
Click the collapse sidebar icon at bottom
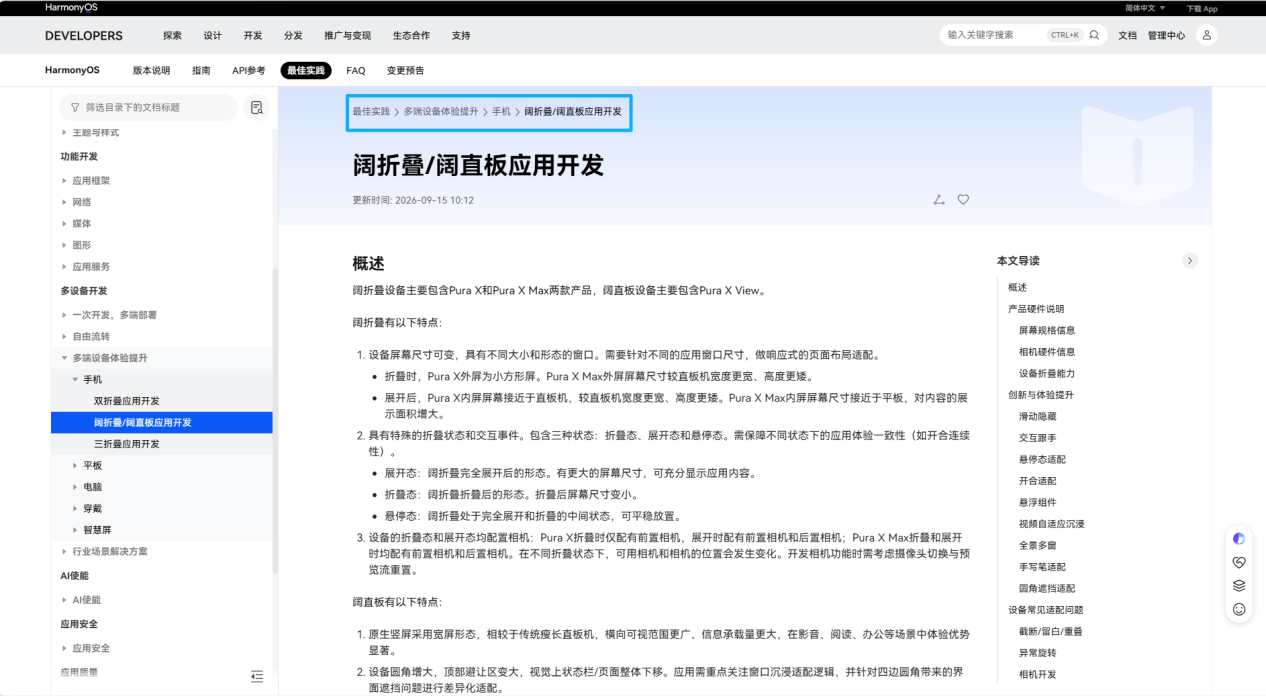(257, 677)
